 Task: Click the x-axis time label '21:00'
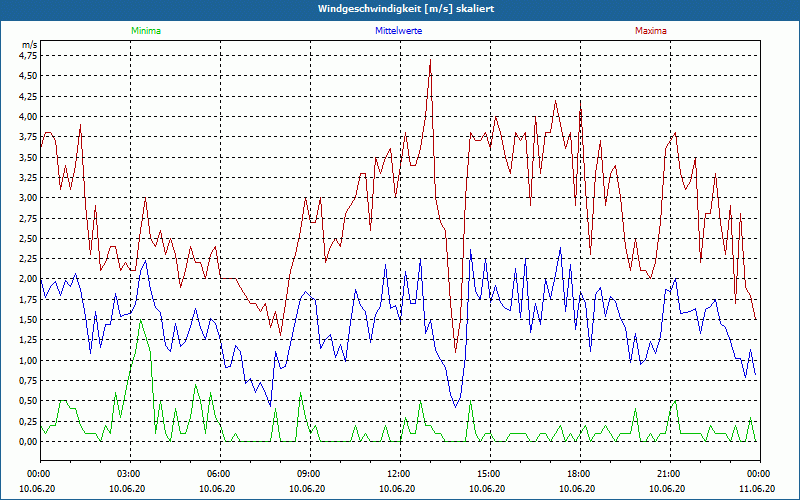click(670, 474)
